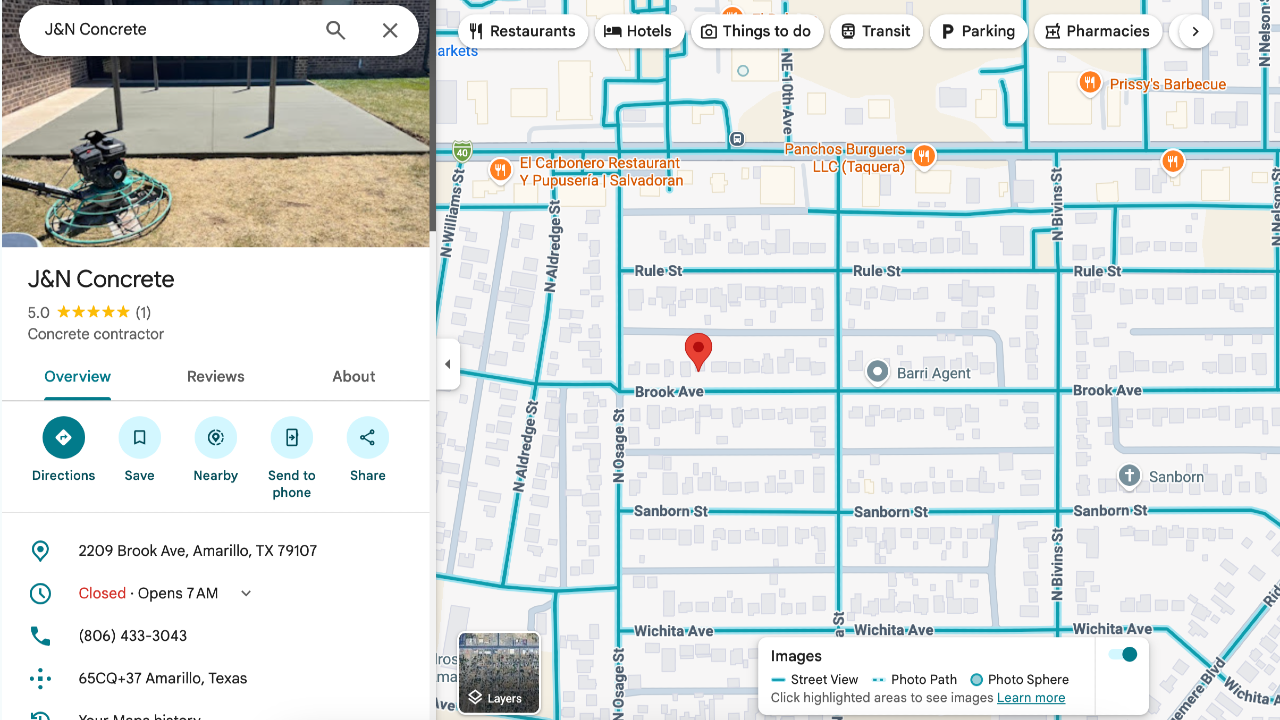Open the Learn more link
Screen dimensions: 1280x720
(1031, 698)
